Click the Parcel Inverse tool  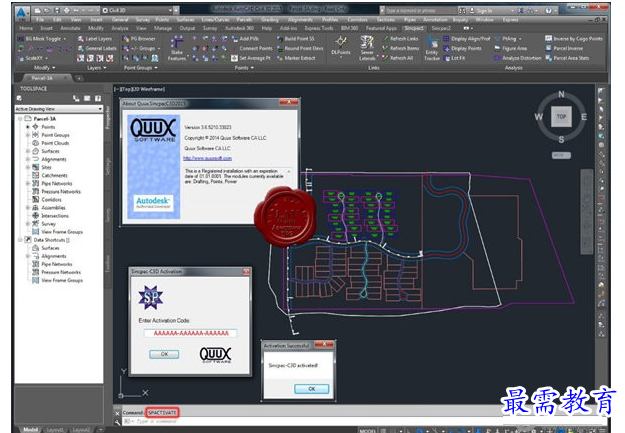(x=564, y=48)
